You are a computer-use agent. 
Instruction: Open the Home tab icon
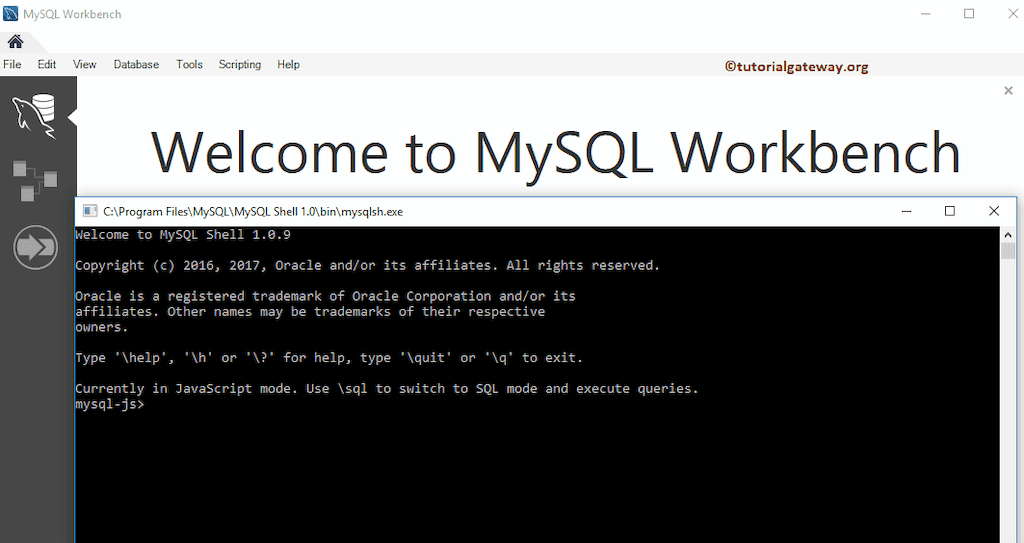pyautogui.click(x=16, y=42)
